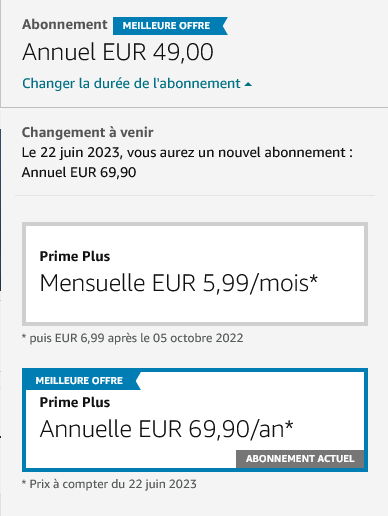
Task: Select the Prime Plus monthly plan card
Action: [x=195, y=274]
